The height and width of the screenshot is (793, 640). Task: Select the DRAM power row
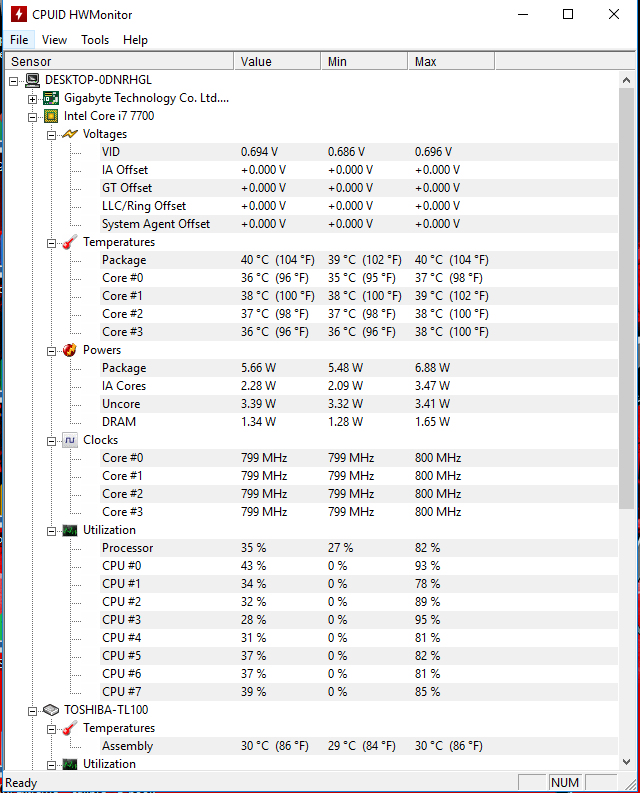pos(359,422)
